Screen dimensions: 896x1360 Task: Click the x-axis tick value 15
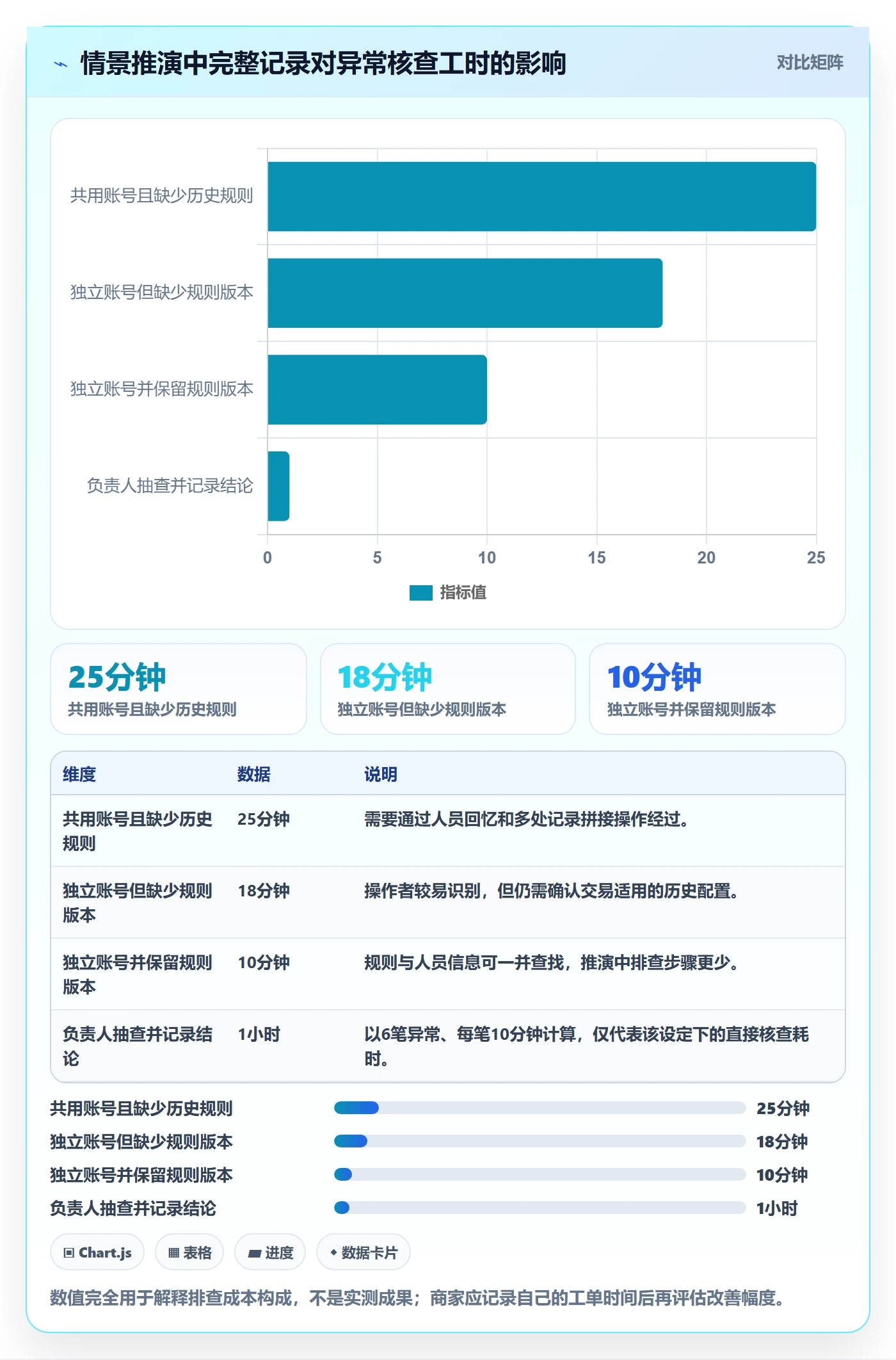[x=596, y=558]
